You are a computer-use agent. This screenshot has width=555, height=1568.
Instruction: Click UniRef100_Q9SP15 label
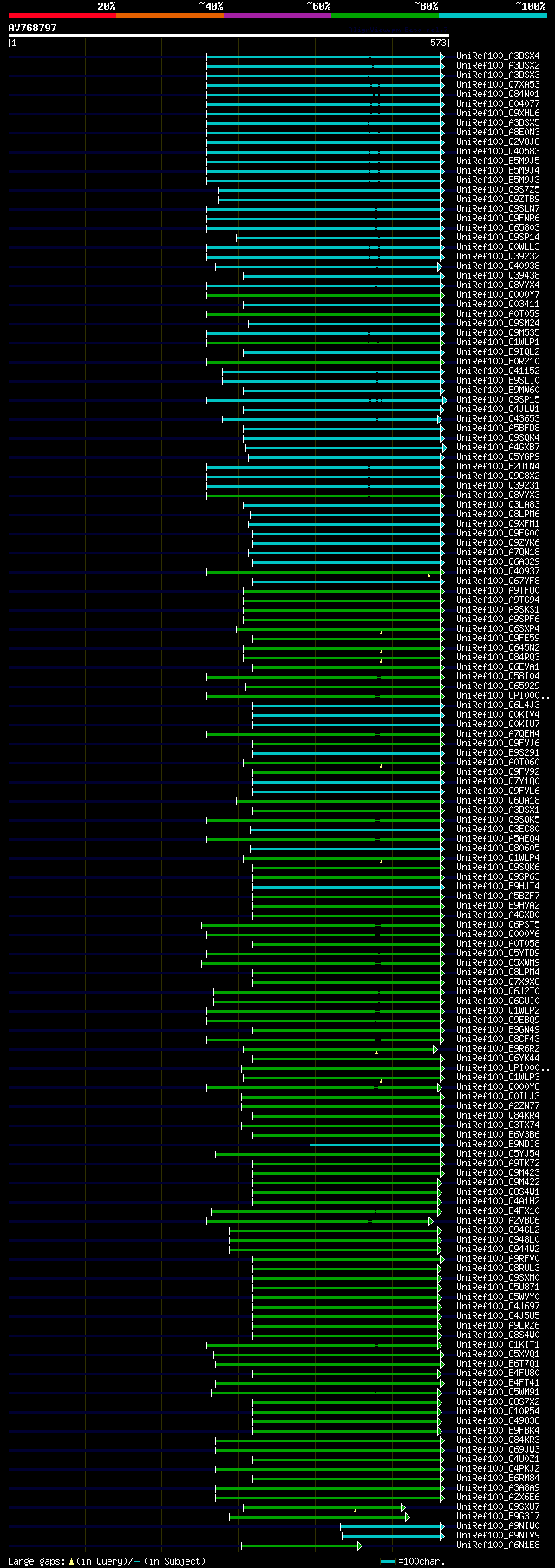[x=498, y=399]
